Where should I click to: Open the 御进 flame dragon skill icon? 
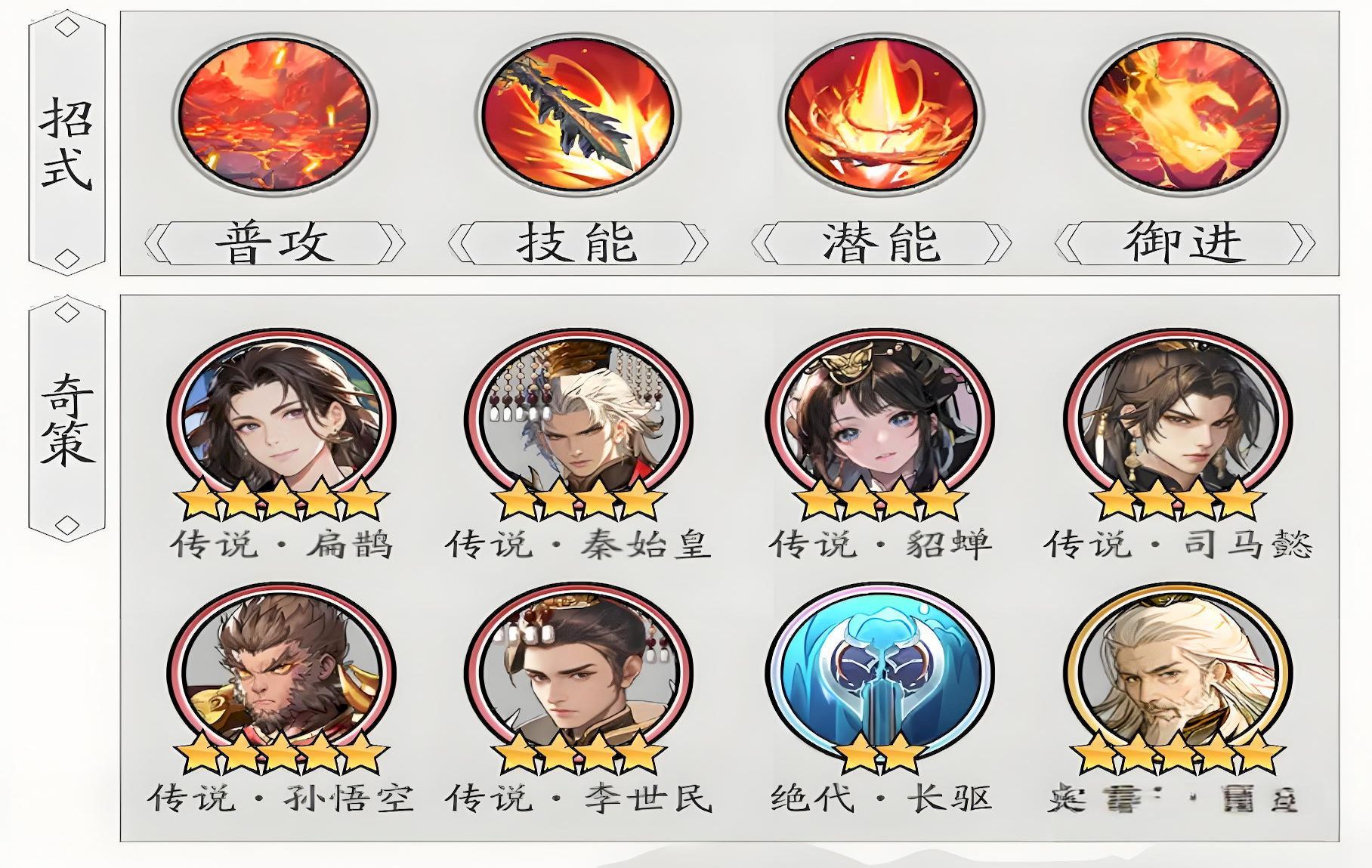tap(1184, 116)
